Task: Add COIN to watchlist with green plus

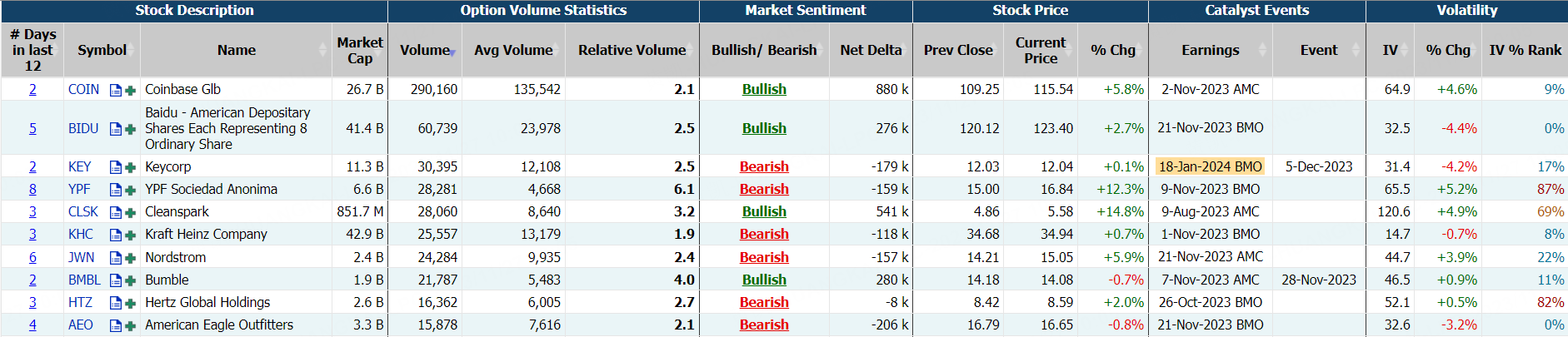Action: tap(130, 91)
